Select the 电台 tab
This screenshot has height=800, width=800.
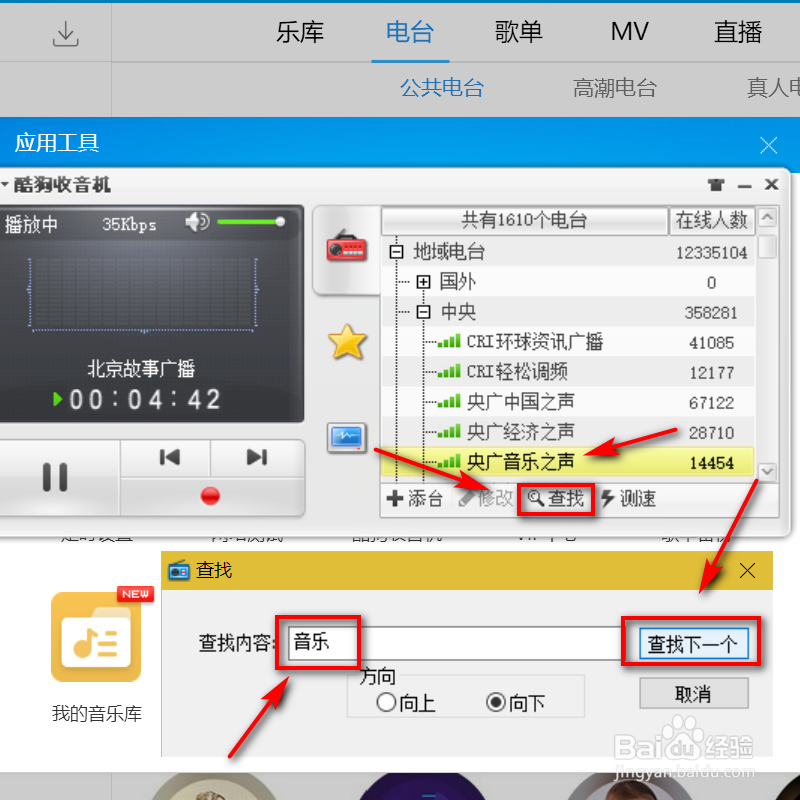(410, 32)
